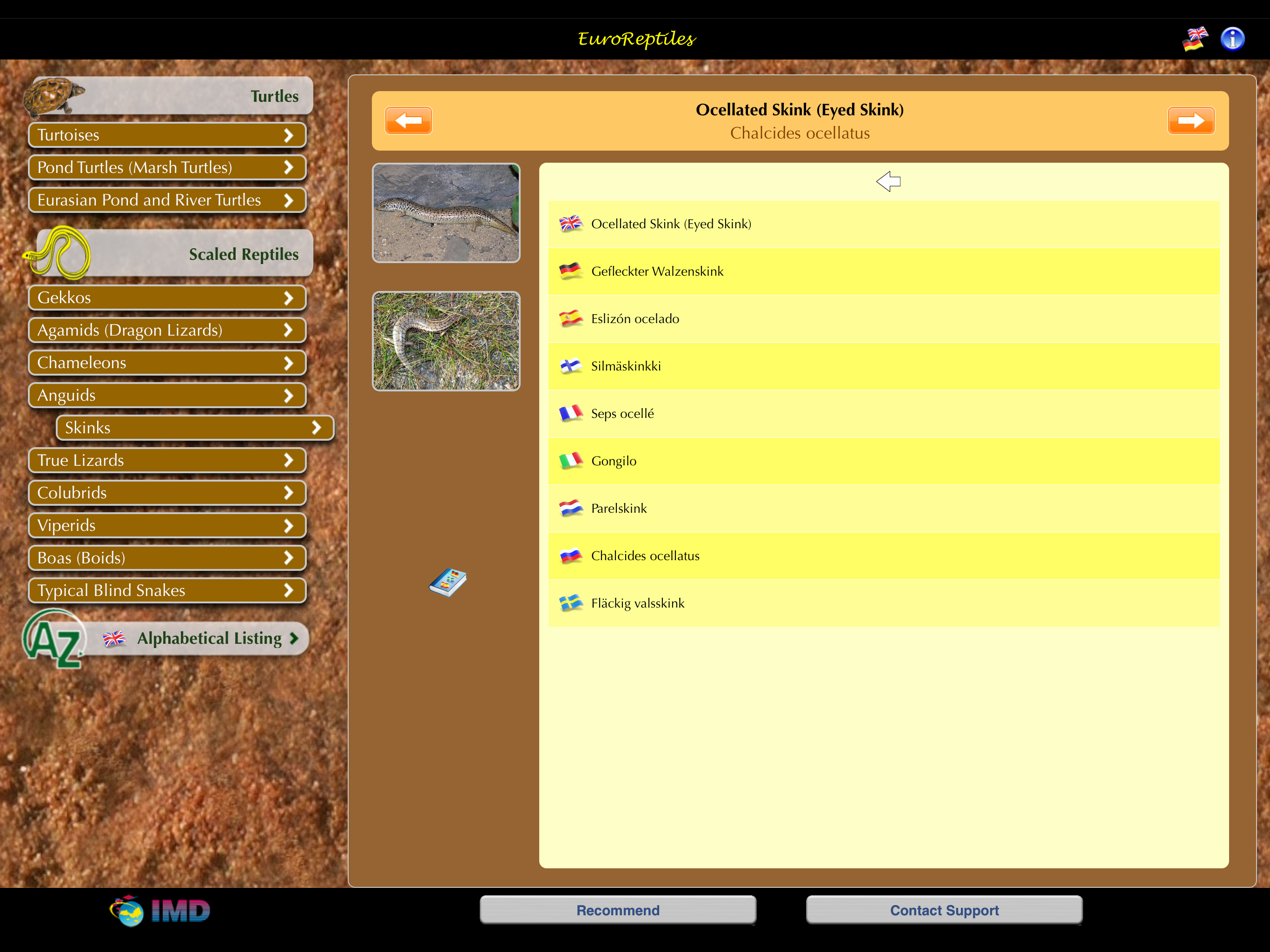The height and width of the screenshot is (952, 1270).
Task: Click the Recommend button
Action: coord(618,910)
